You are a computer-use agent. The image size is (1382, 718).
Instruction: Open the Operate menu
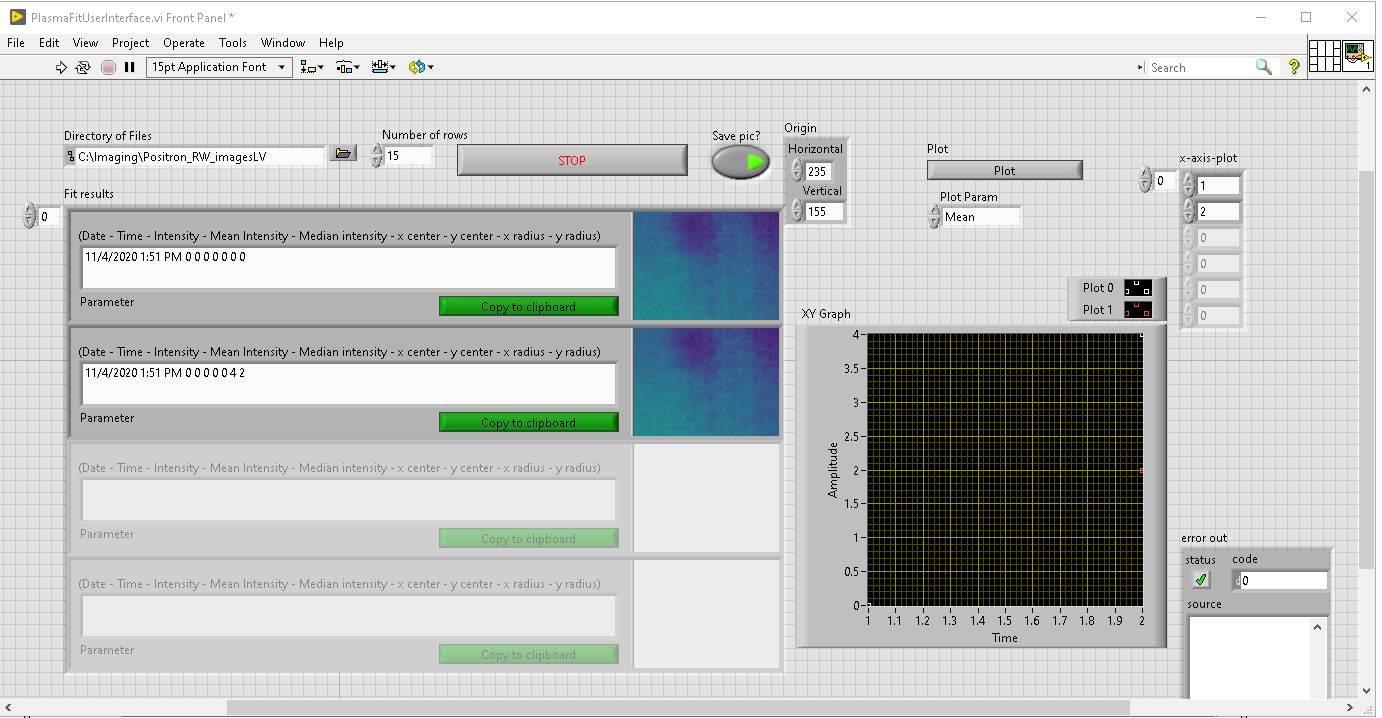[x=183, y=43]
